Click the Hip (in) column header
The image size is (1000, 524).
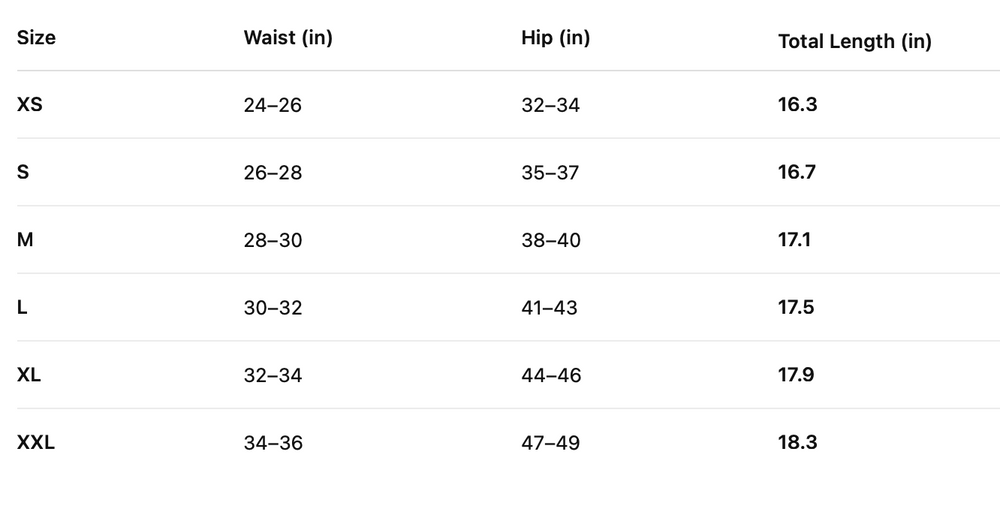(x=555, y=38)
